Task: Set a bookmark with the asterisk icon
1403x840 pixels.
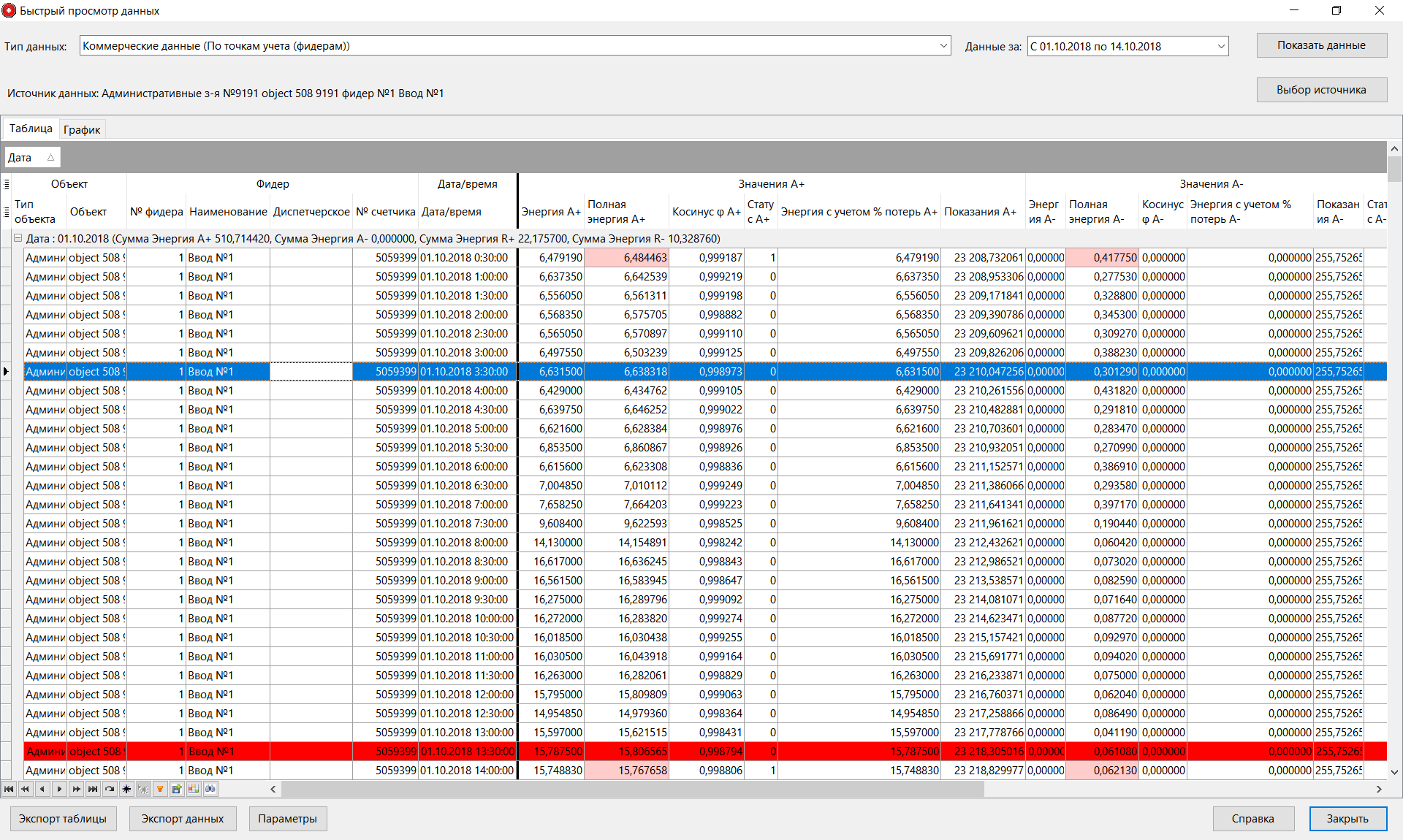Action: point(126,789)
